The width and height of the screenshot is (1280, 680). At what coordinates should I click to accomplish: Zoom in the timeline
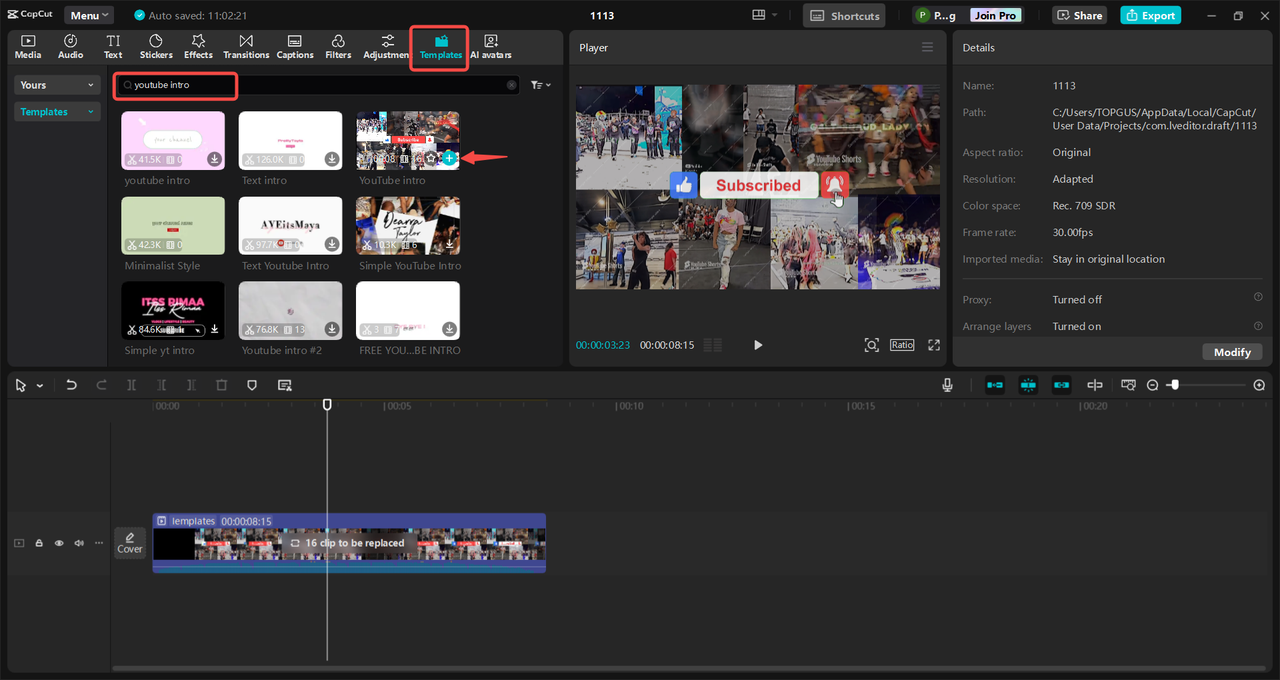pyautogui.click(x=1259, y=385)
